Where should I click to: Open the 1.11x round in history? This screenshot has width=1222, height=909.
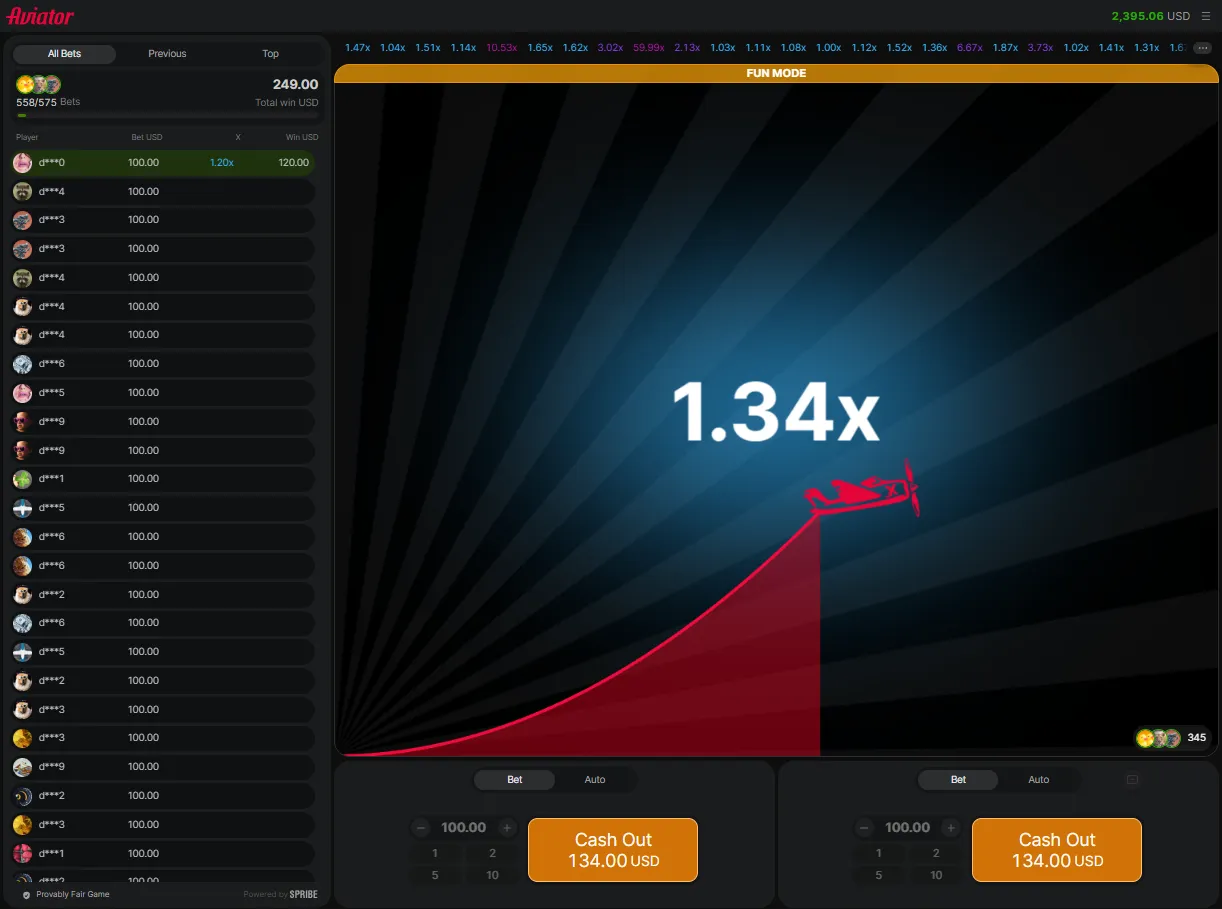click(x=758, y=48)
